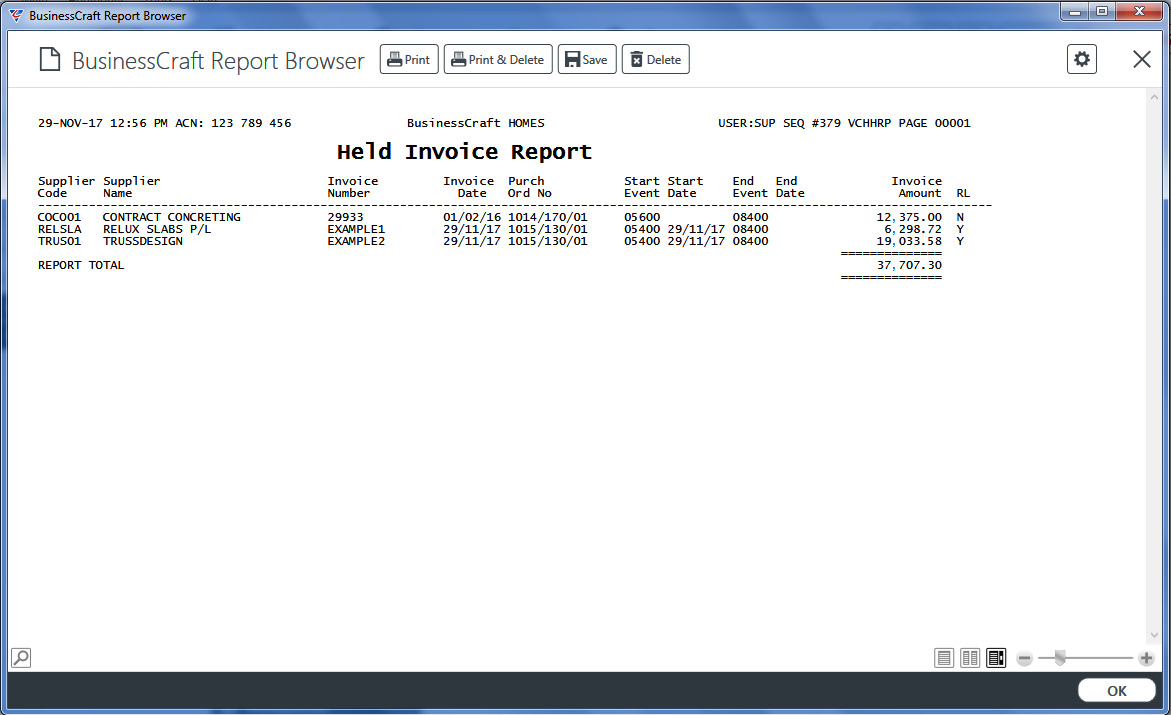The image size is (1171, 715).
Task: Click the Held Invoice Report heading
Action: (x=464, y=152)
